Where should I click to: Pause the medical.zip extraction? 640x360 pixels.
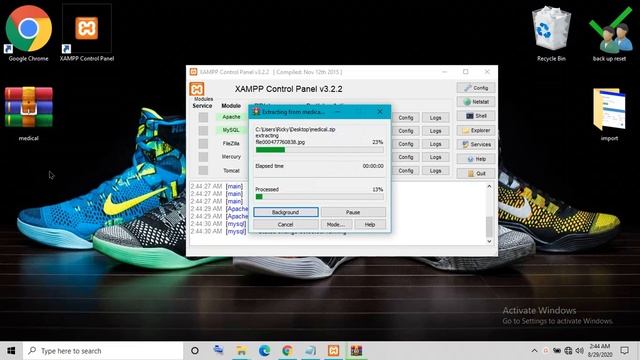(x=353, y=212)
